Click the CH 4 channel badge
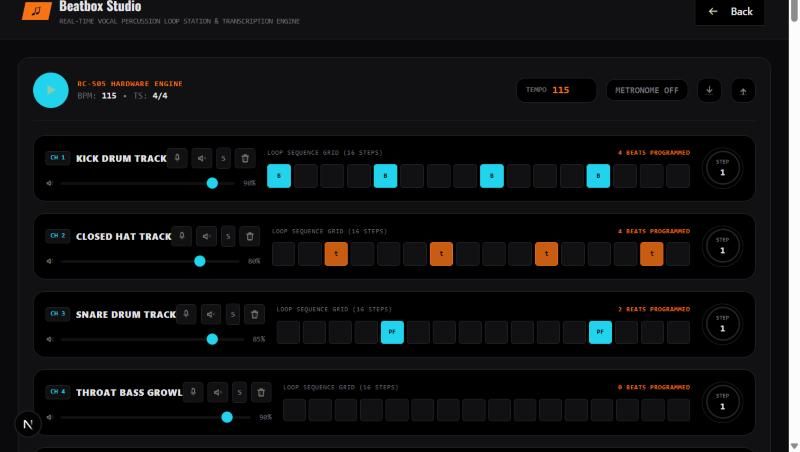 point(58,392)
